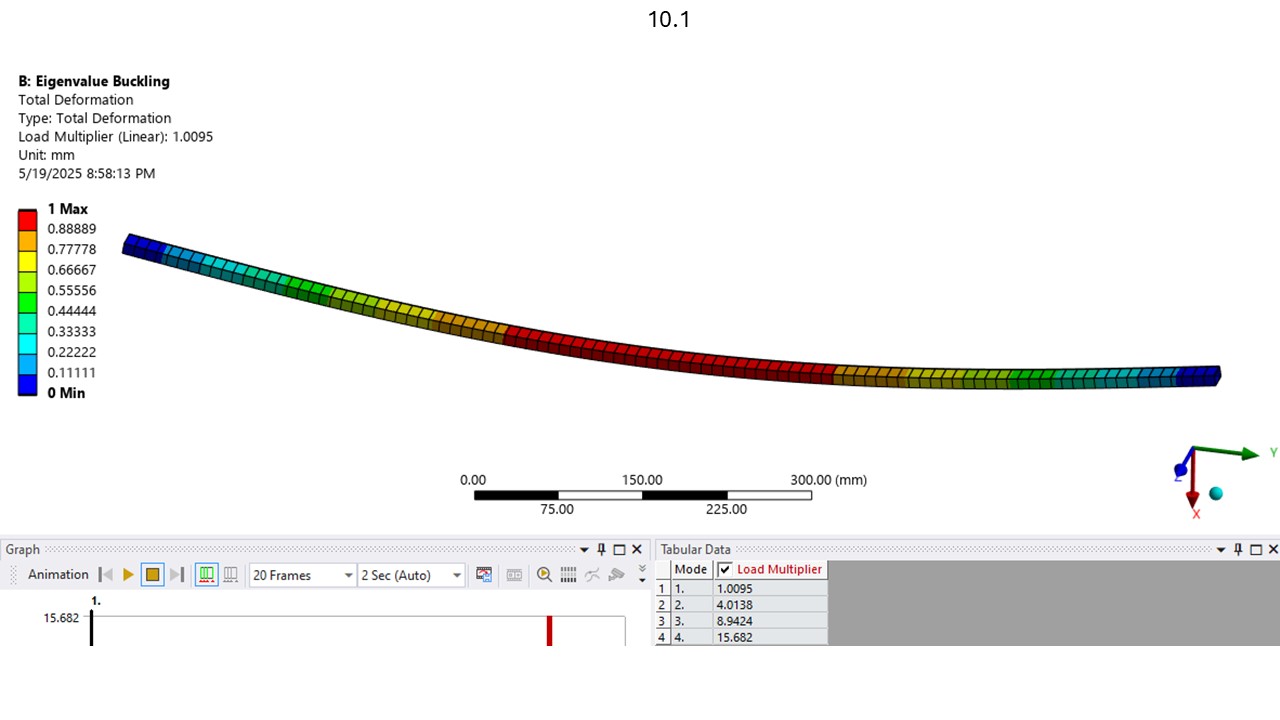Pin the Tabular Data panel

click(1238, 550)
